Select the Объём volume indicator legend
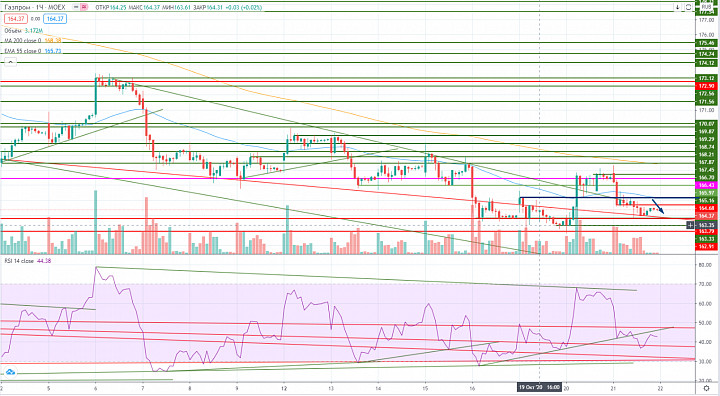The height and width of the screenshot is (396, 720). [23, 31]
